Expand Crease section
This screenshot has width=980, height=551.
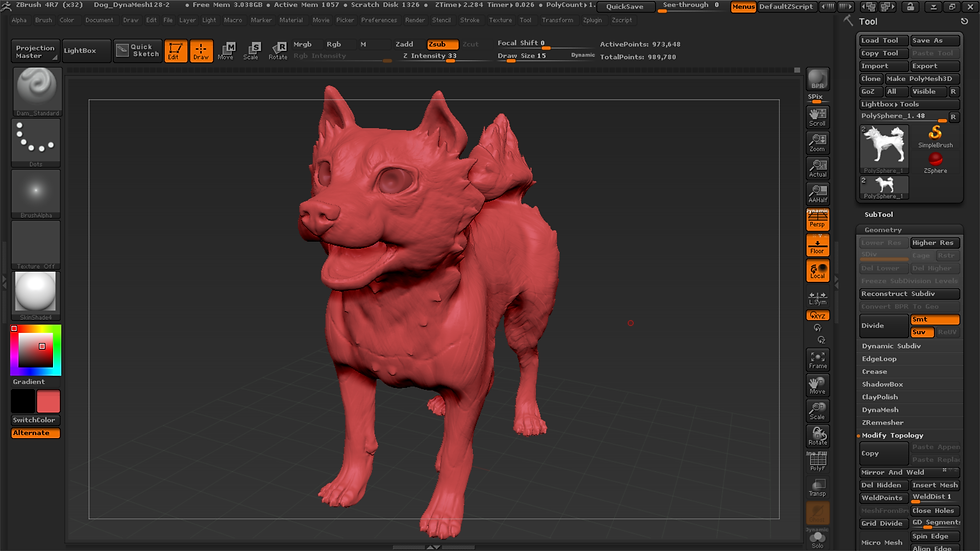874,372
